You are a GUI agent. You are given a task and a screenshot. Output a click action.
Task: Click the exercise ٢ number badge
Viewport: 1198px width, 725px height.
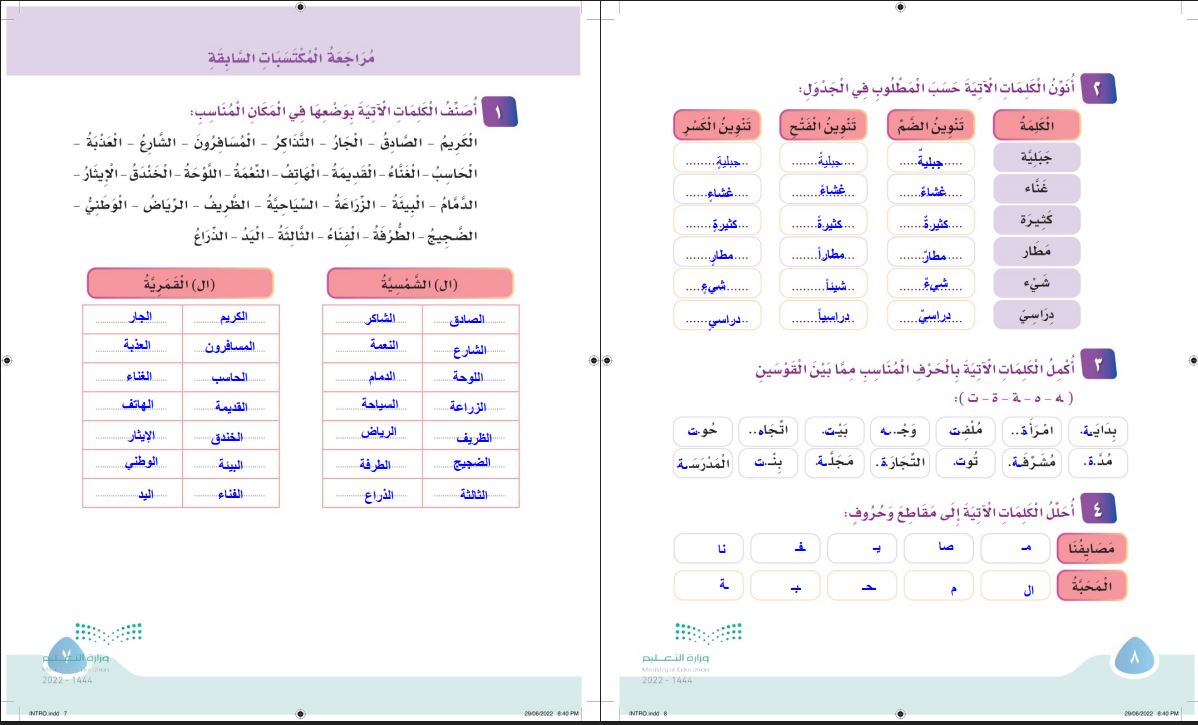[1100, 89]
